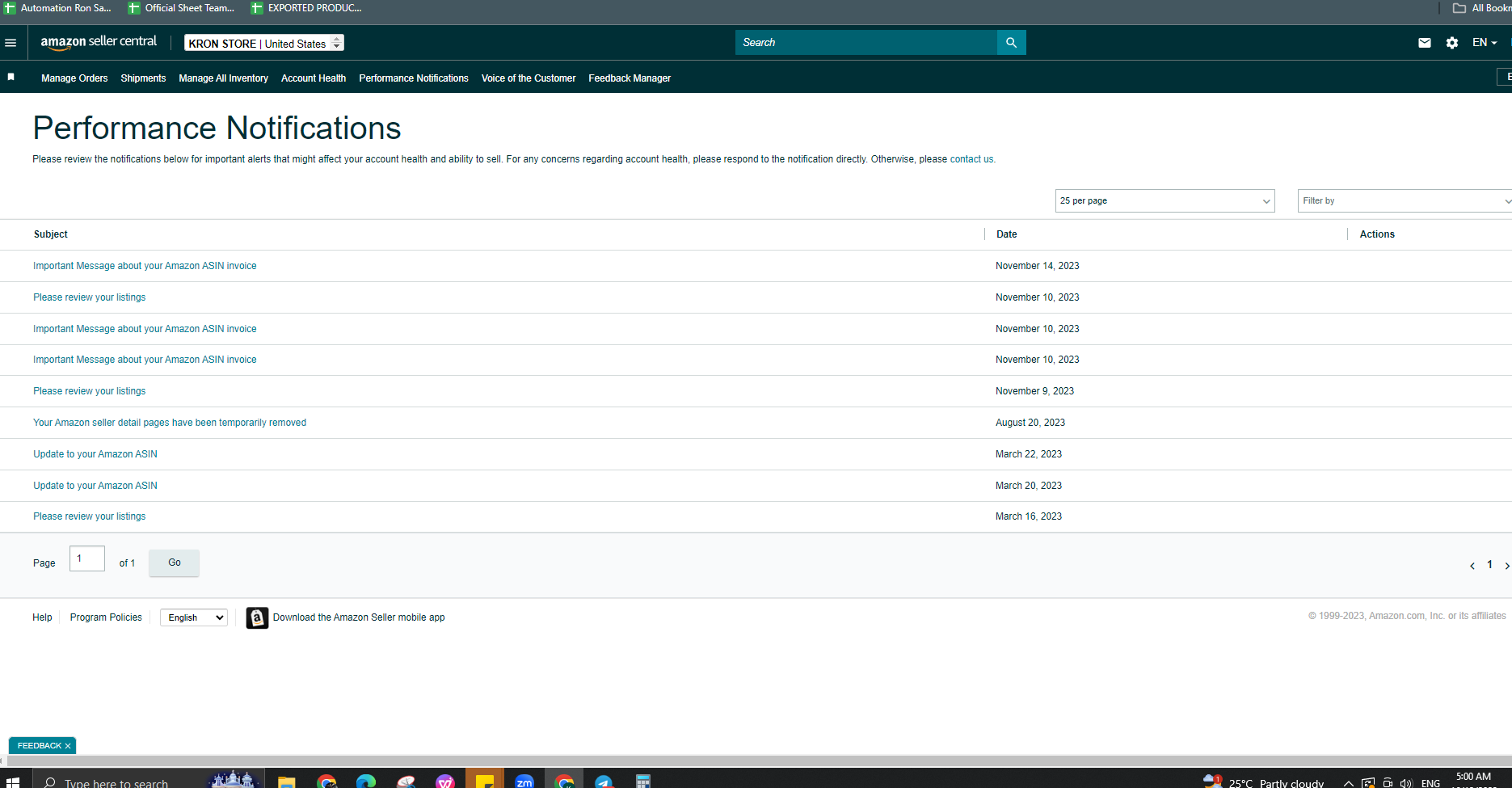Viewport: 1512px width, 788px height.
Task: Open the March 20 Update to your Amazon ASIN
Action: [x=95, y=486]
